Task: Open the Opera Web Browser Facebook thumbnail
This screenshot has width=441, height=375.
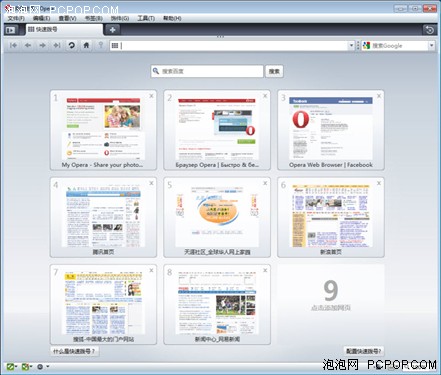Action: tap(331, 130)
